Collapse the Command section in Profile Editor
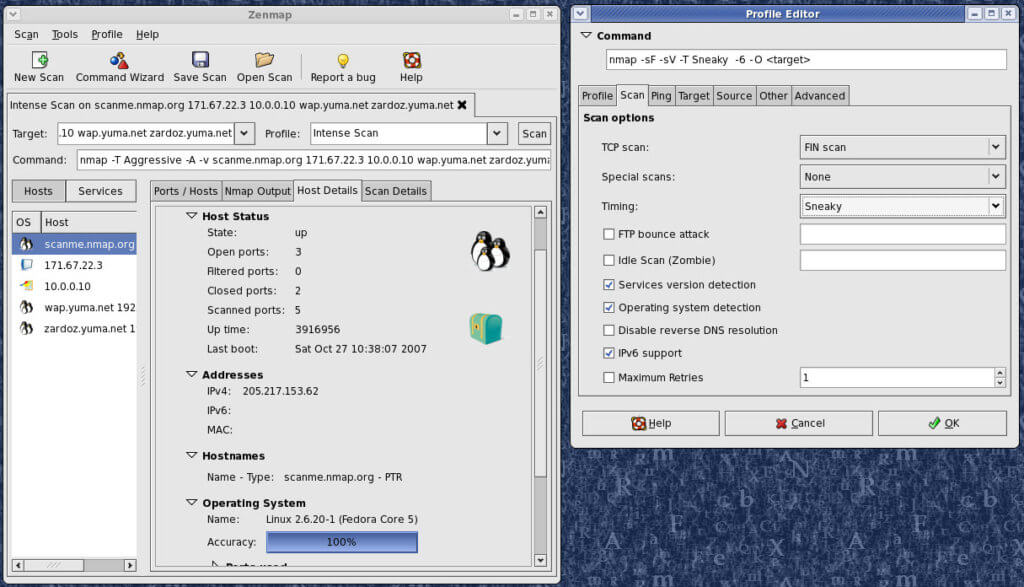 tap(586, 35)
